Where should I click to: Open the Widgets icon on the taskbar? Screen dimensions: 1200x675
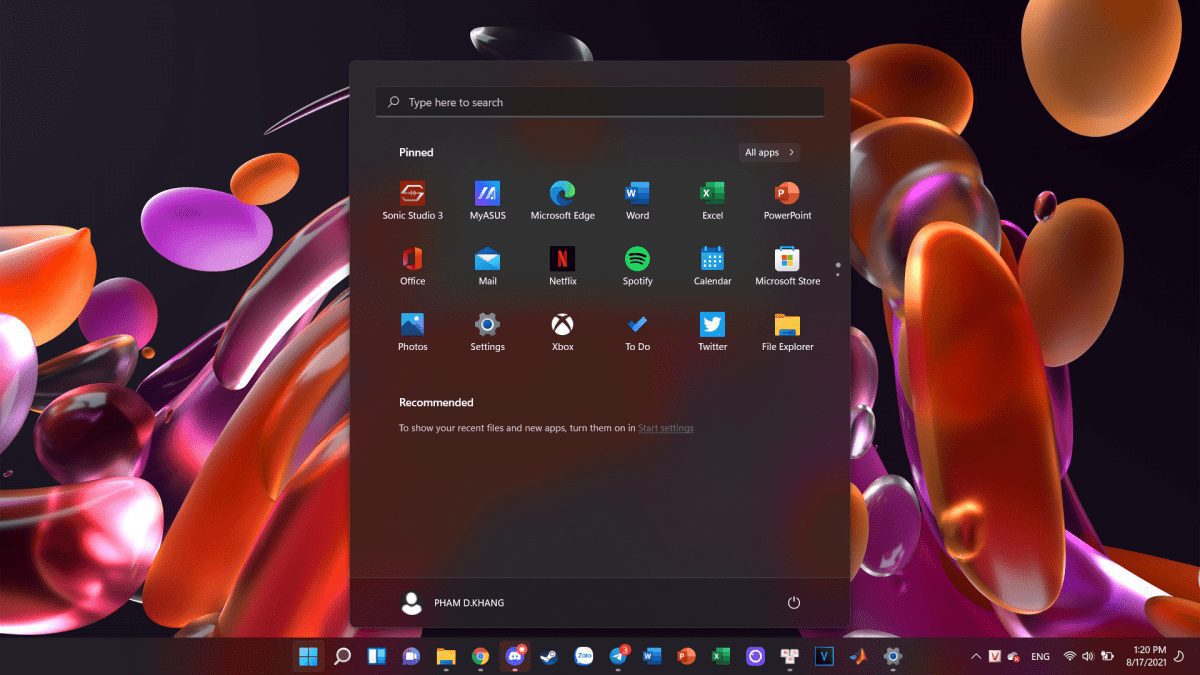[377, 656]
